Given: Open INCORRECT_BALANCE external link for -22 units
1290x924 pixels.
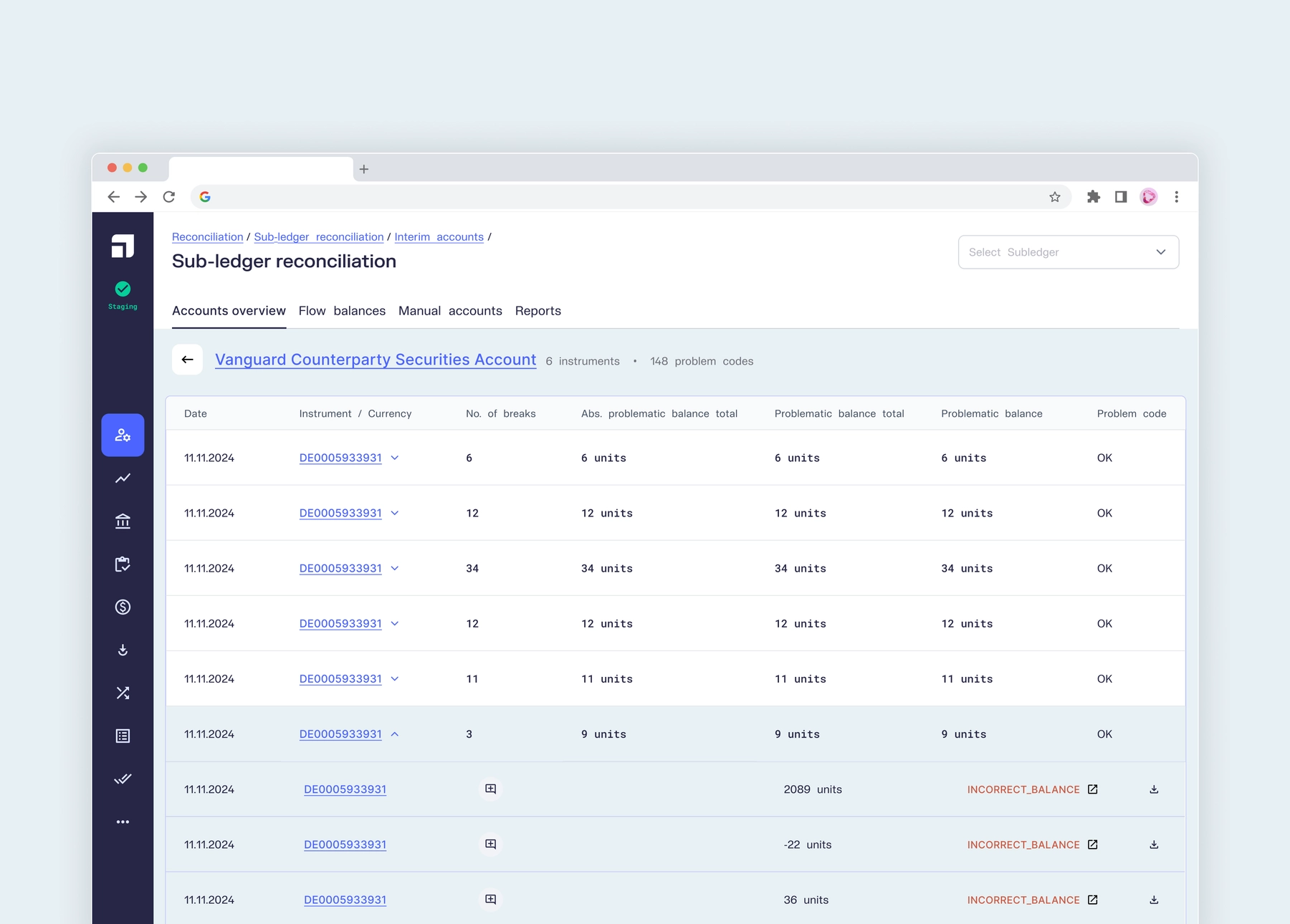Looking at the screenshot, I should click(1092, 844).
